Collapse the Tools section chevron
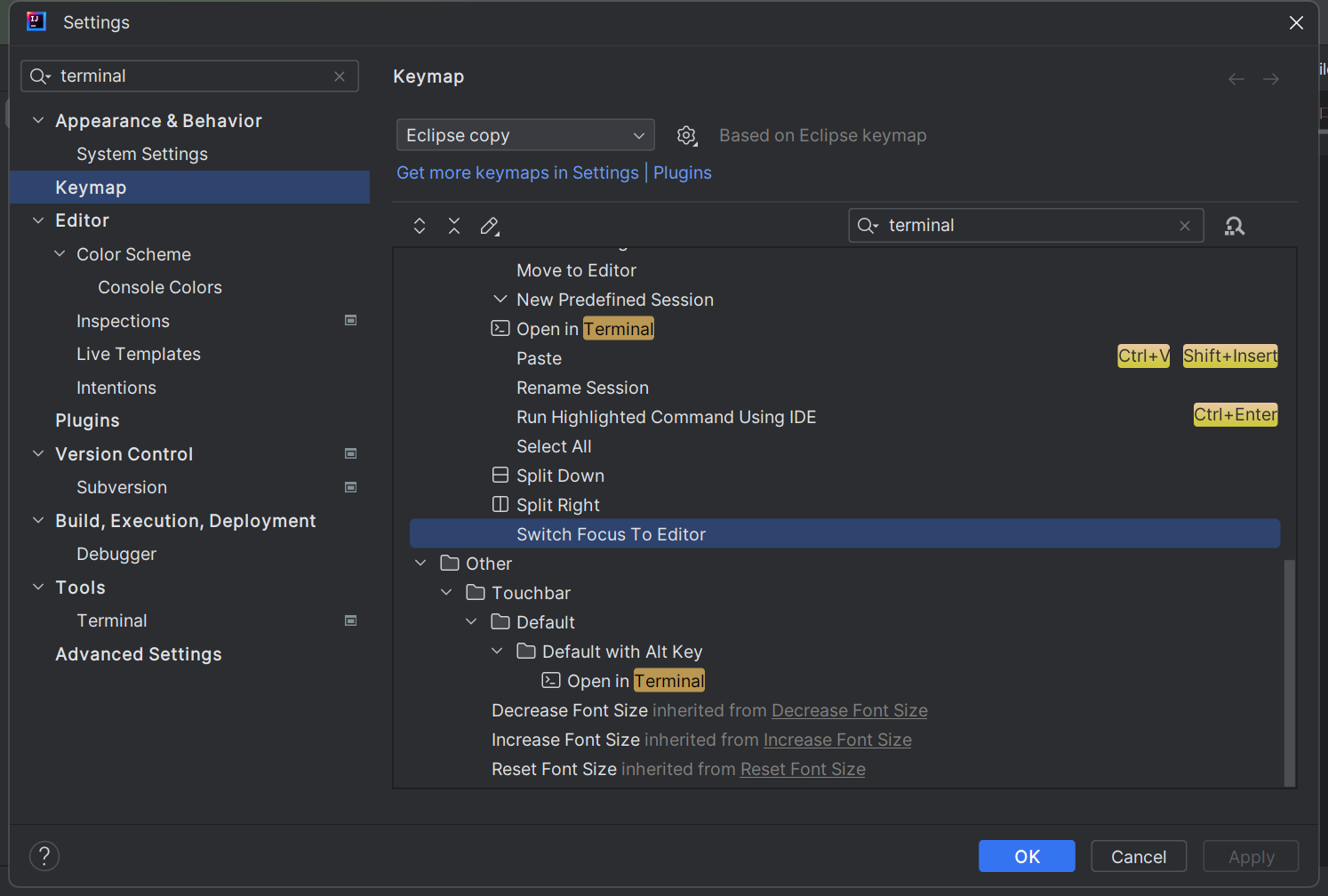Viewport: 1328px width, 896px height. [38, 587]
